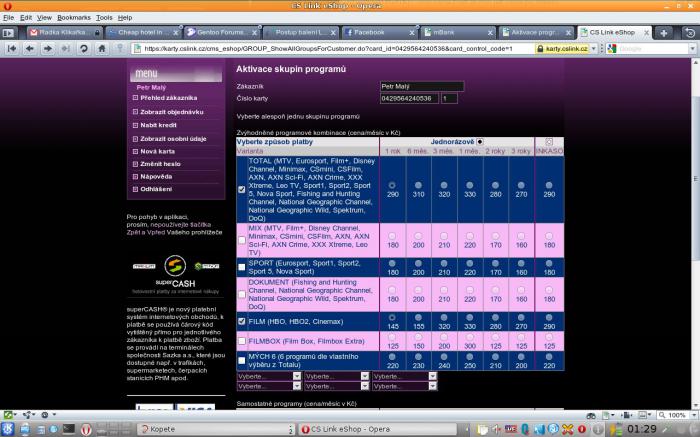The height and width of the screenshot is (437, 700).
Task: Open the KDE application launcher menu
Action: (x=7, y=429)
